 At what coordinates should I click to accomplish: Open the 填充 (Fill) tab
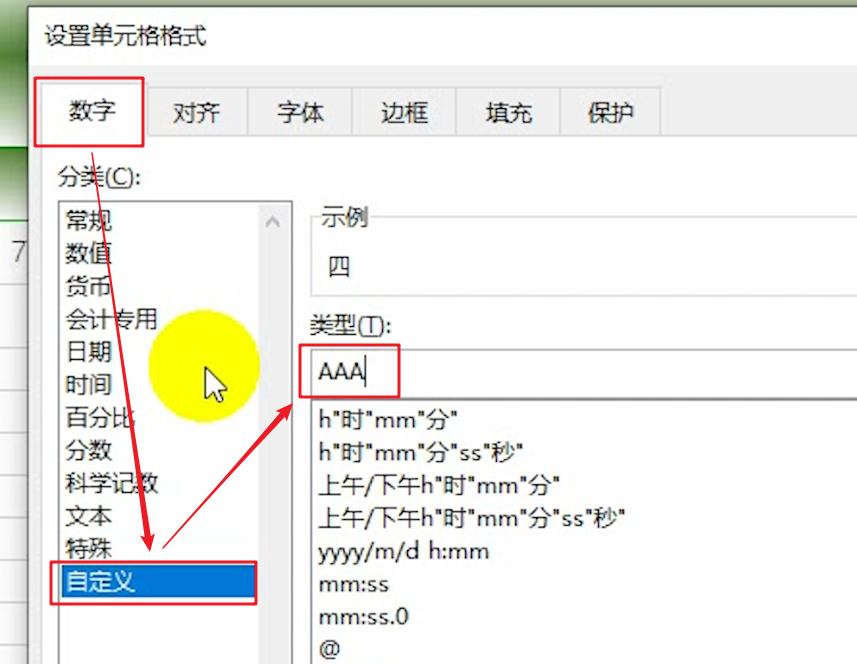(508, 114)
